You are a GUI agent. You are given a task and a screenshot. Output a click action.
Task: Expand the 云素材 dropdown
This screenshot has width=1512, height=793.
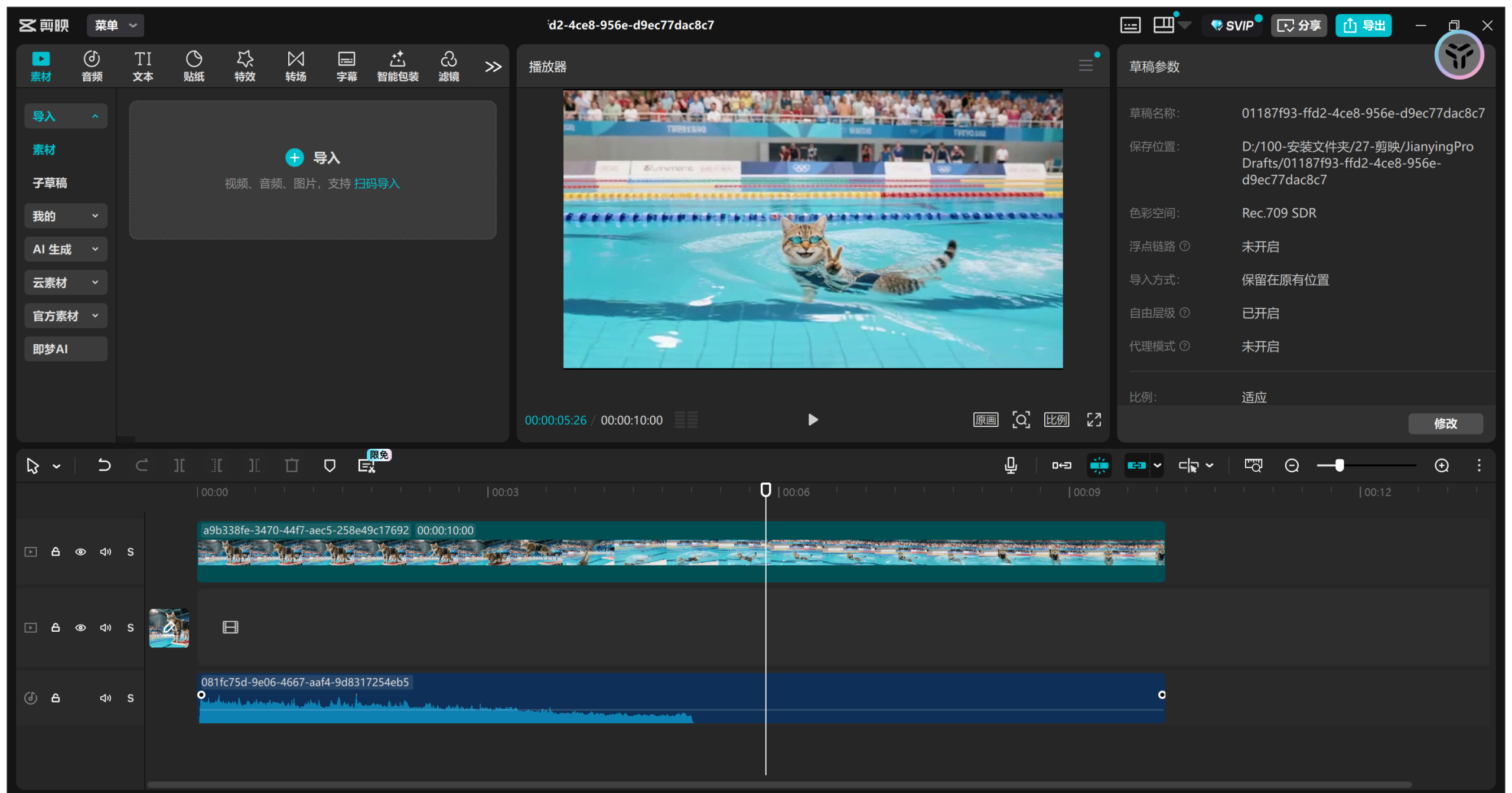[66, 282]
